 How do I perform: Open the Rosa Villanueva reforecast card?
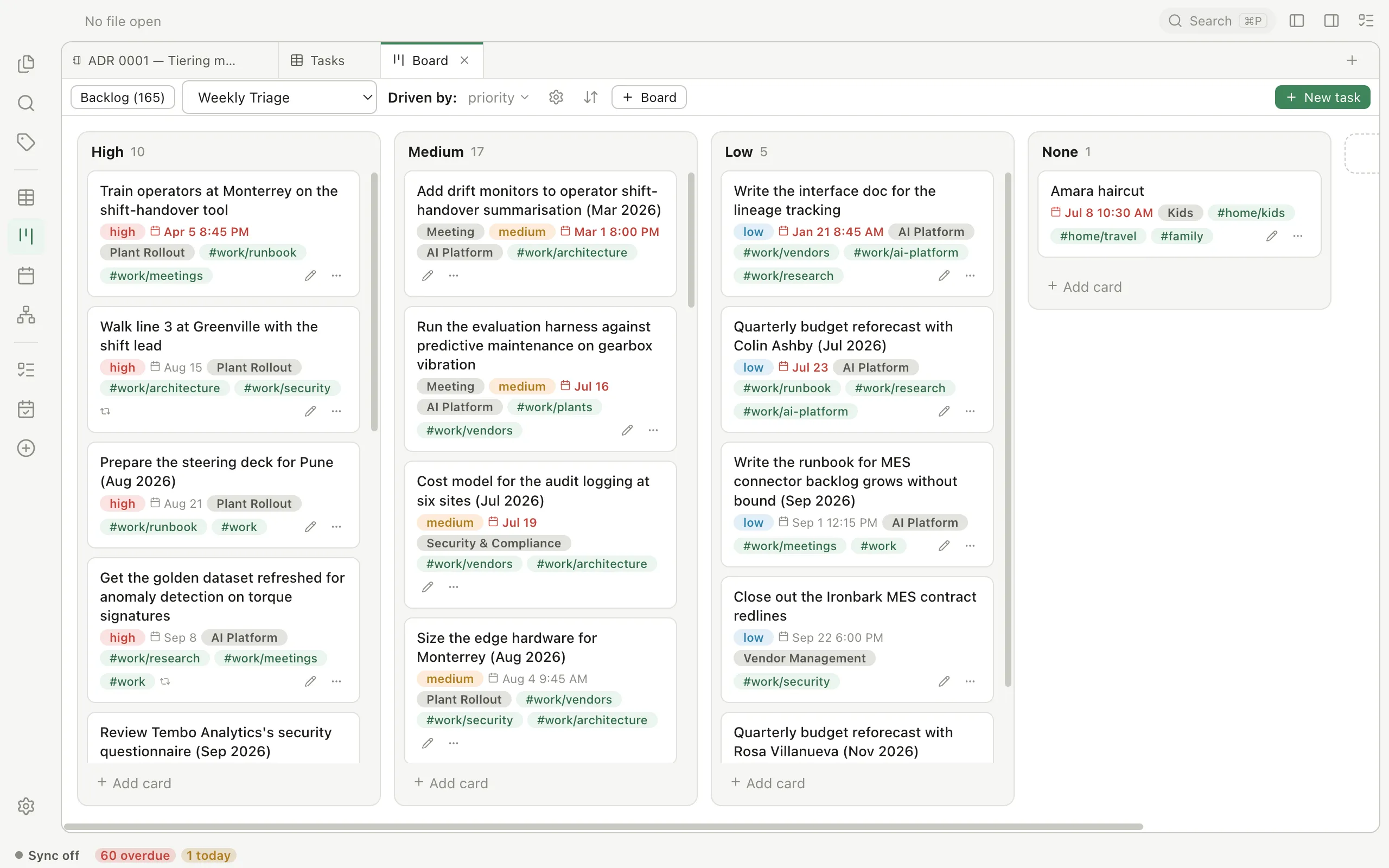pyautogui.click(x=857, y=739)
